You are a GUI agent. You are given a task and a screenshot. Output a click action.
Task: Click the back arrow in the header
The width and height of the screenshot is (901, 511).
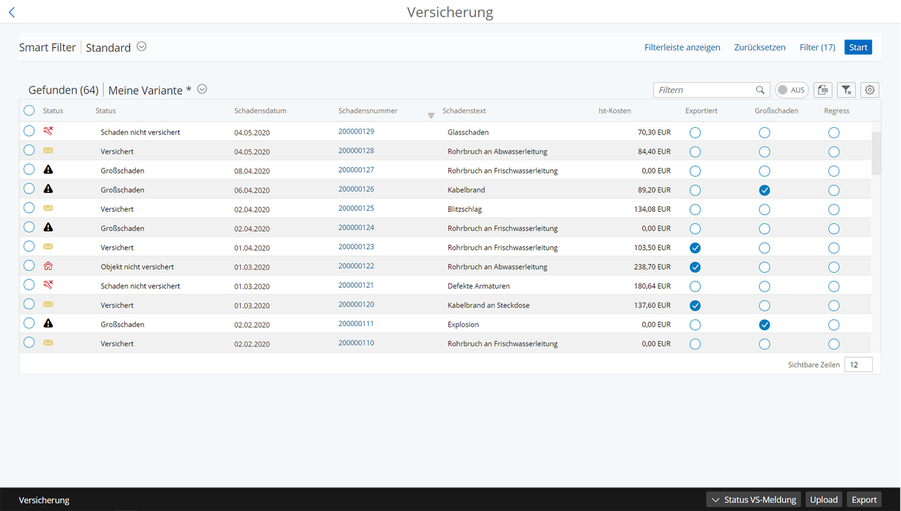pos(12,13)
